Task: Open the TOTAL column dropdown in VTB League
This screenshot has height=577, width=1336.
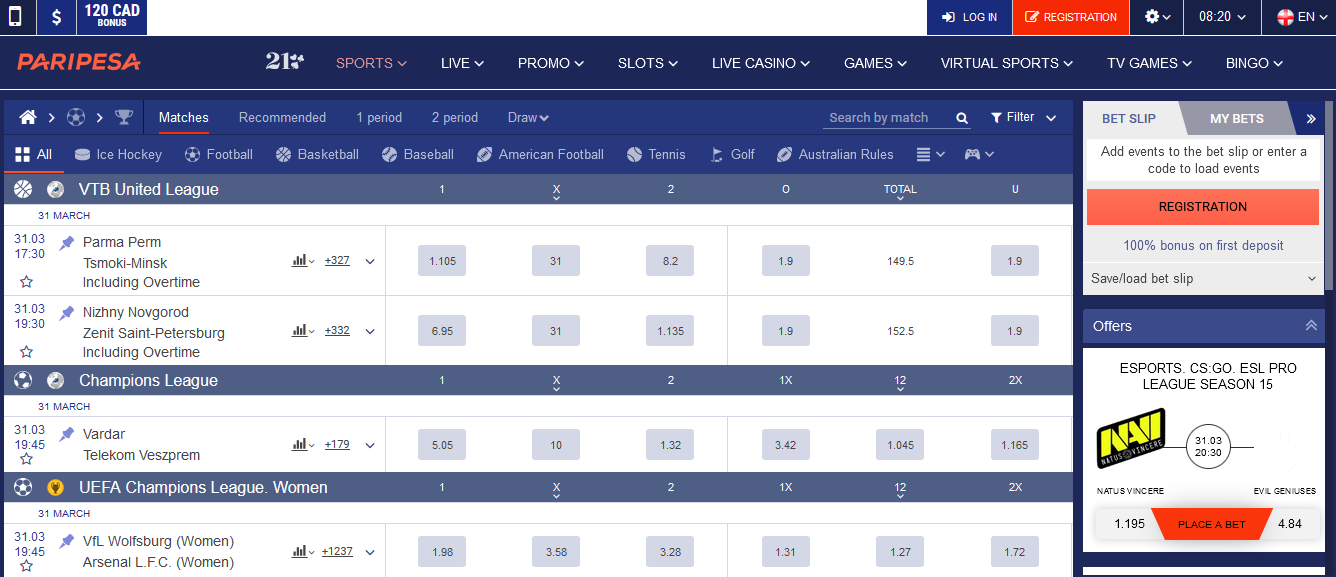Action: click(x=900, y=192)
